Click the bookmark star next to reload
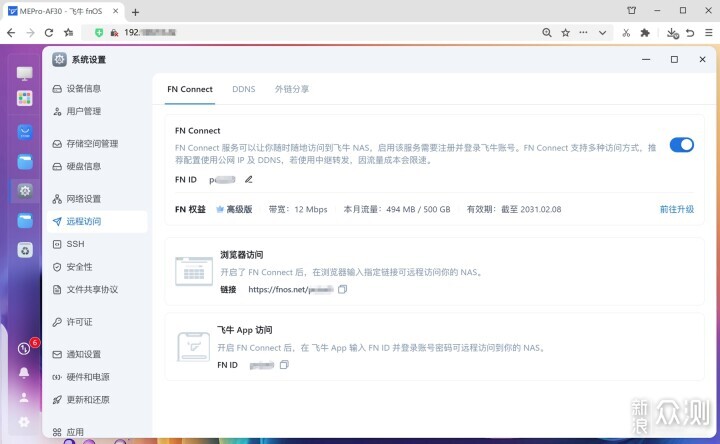 [68, 33]
